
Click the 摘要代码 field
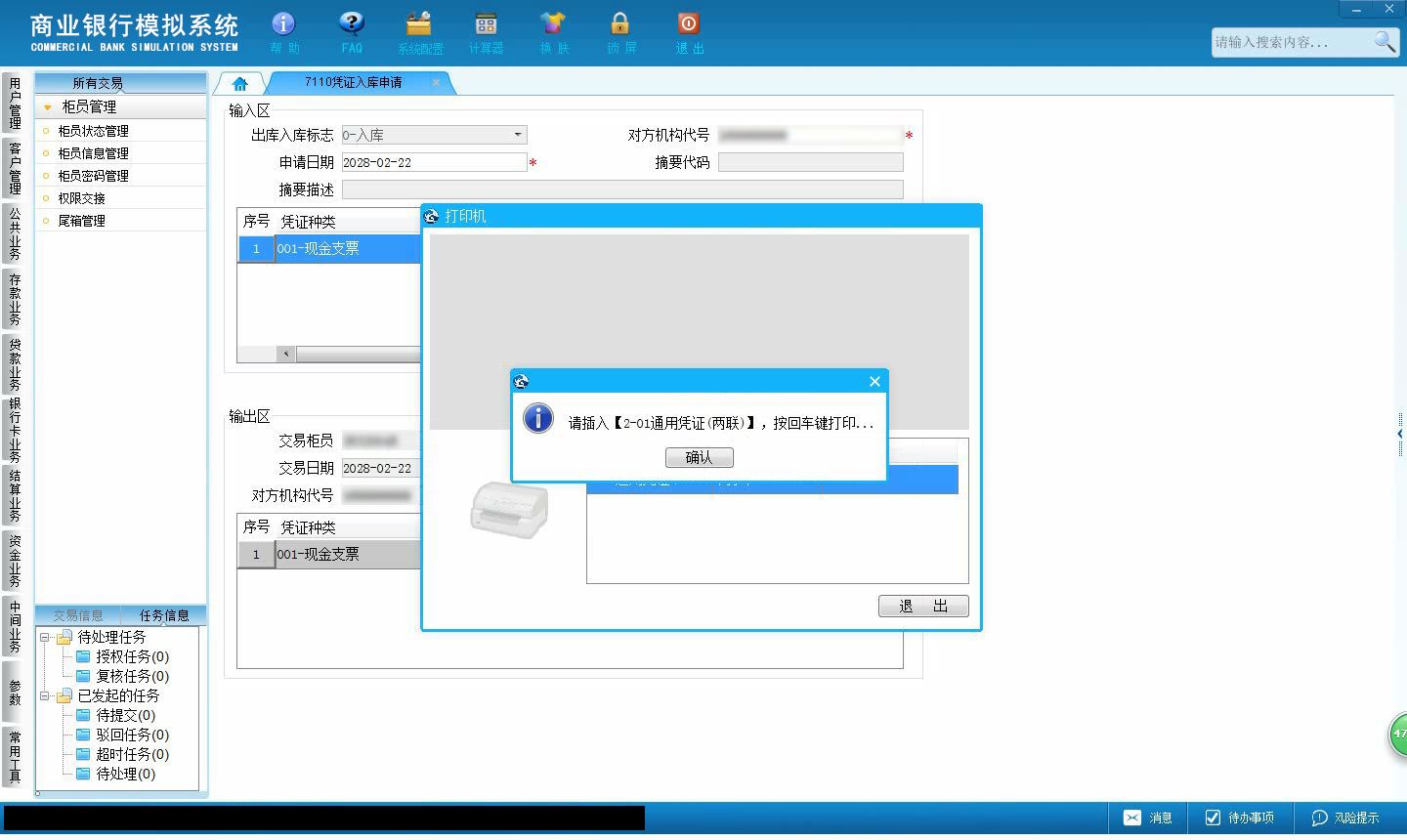810,162
